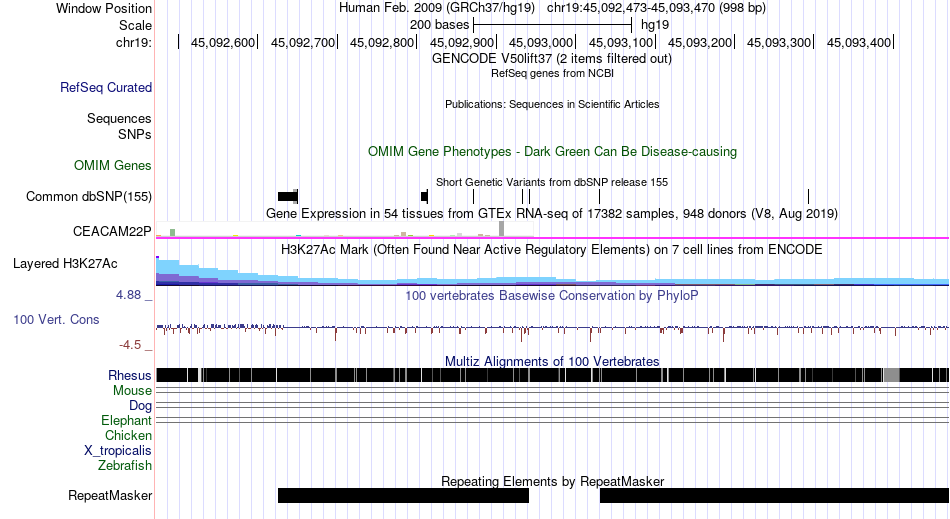Viewport: 950px width, 519px height.
Task: Click the right RepeatMasker element block
Action: coord(774,495)
